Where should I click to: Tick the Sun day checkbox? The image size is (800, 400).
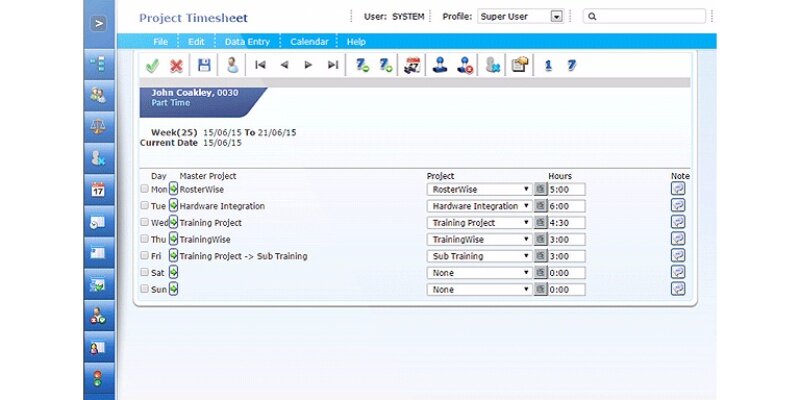pyautogui.click(x=145, y=289)
